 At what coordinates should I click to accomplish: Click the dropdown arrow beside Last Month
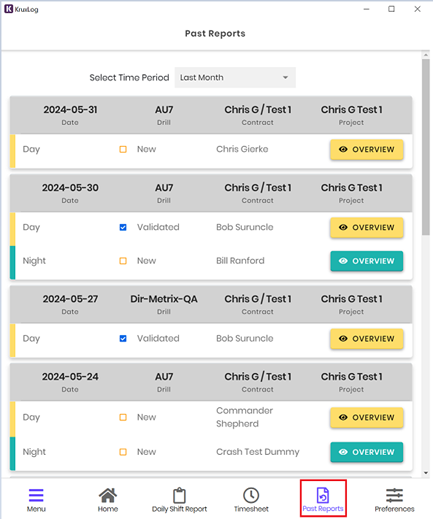pos(285,78)
